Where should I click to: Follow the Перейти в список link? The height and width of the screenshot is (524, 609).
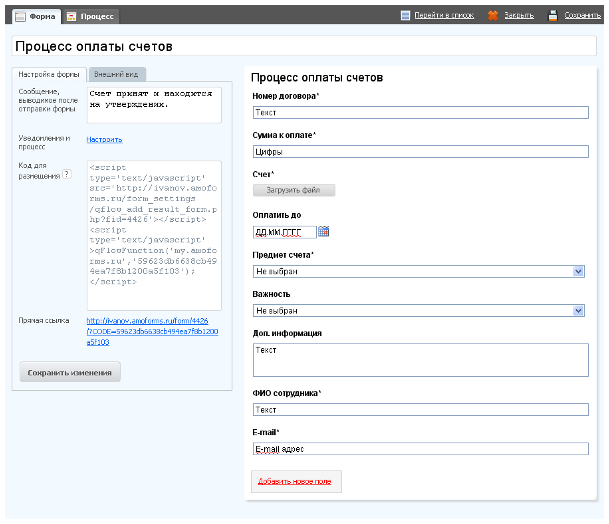(444, 15)
